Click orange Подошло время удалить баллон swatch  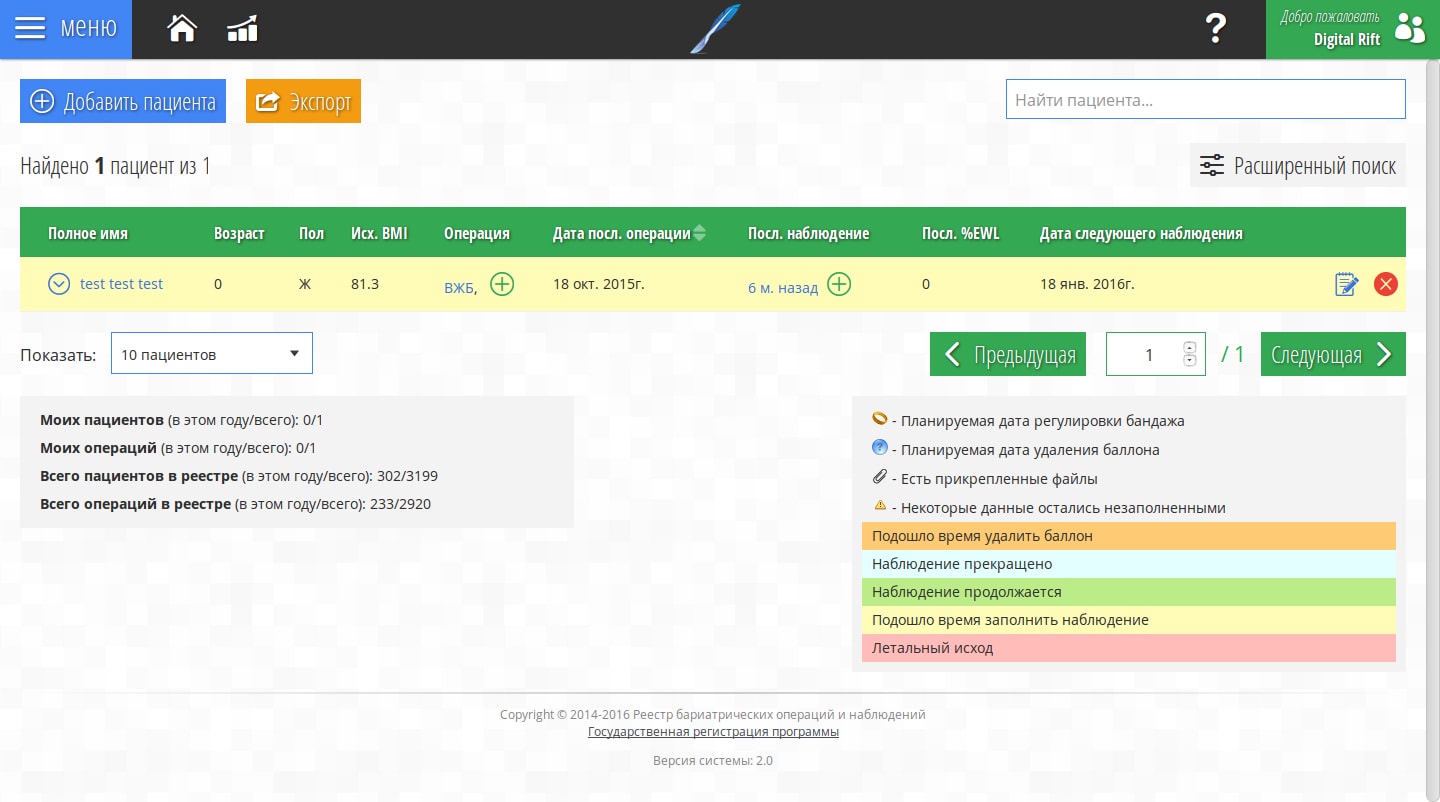click(x=1129, y=536)
